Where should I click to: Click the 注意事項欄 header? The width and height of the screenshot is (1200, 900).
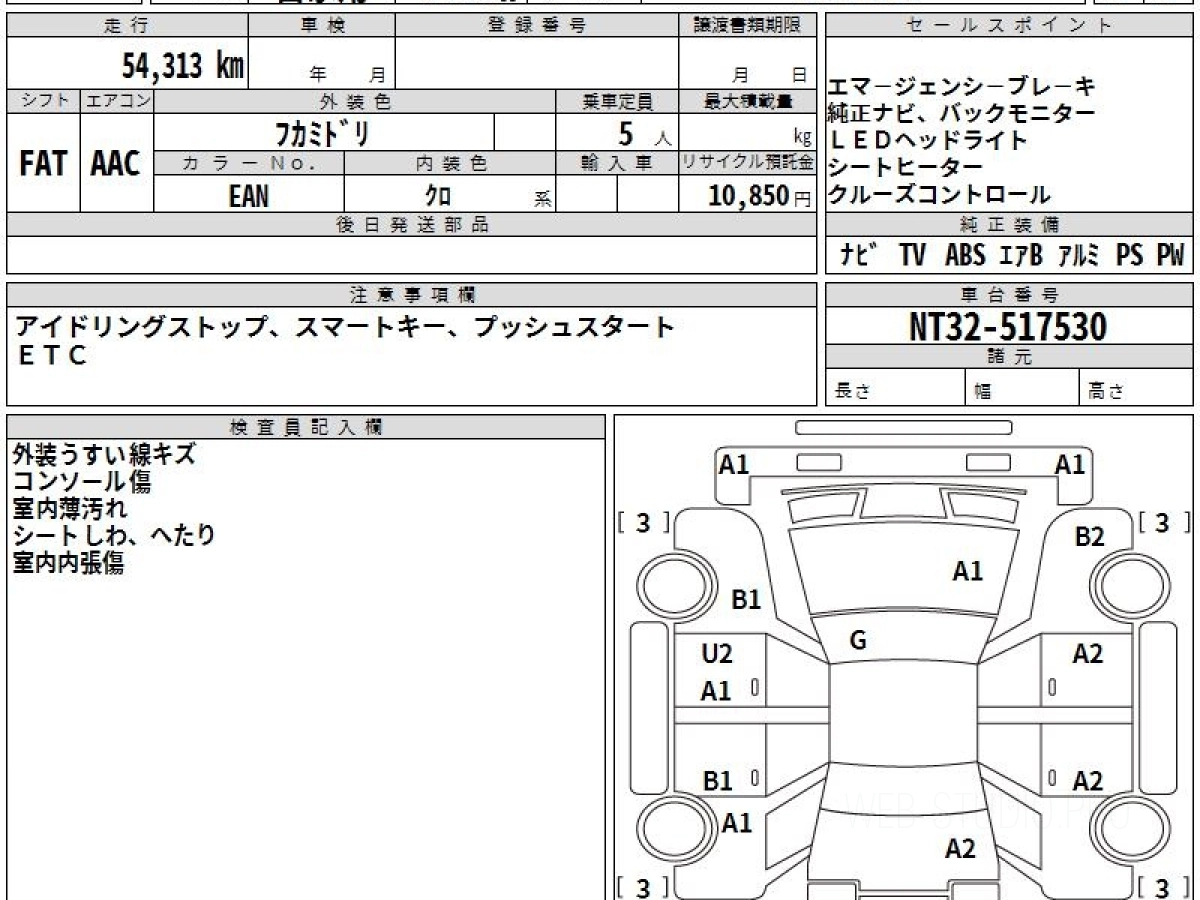(411, 295)
